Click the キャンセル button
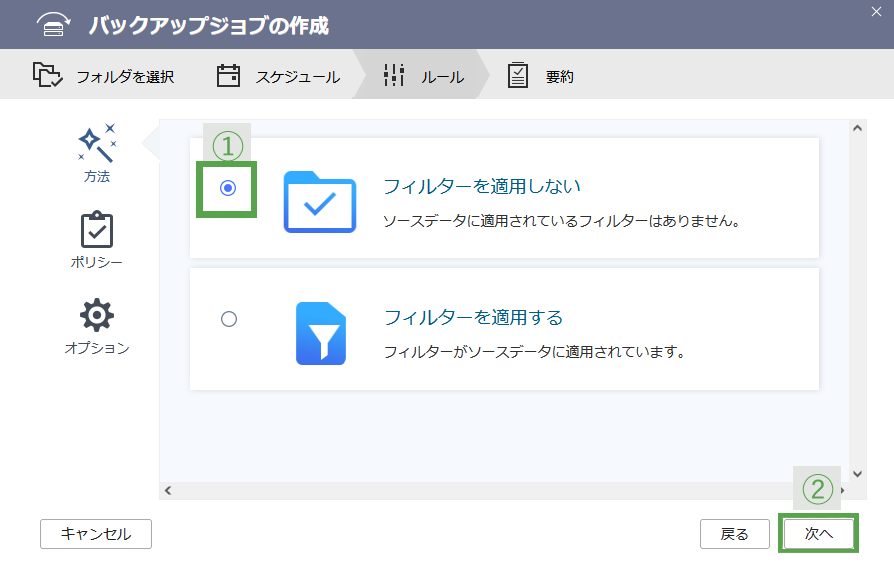The image size is (894, 566). click(x=96, y=534)
